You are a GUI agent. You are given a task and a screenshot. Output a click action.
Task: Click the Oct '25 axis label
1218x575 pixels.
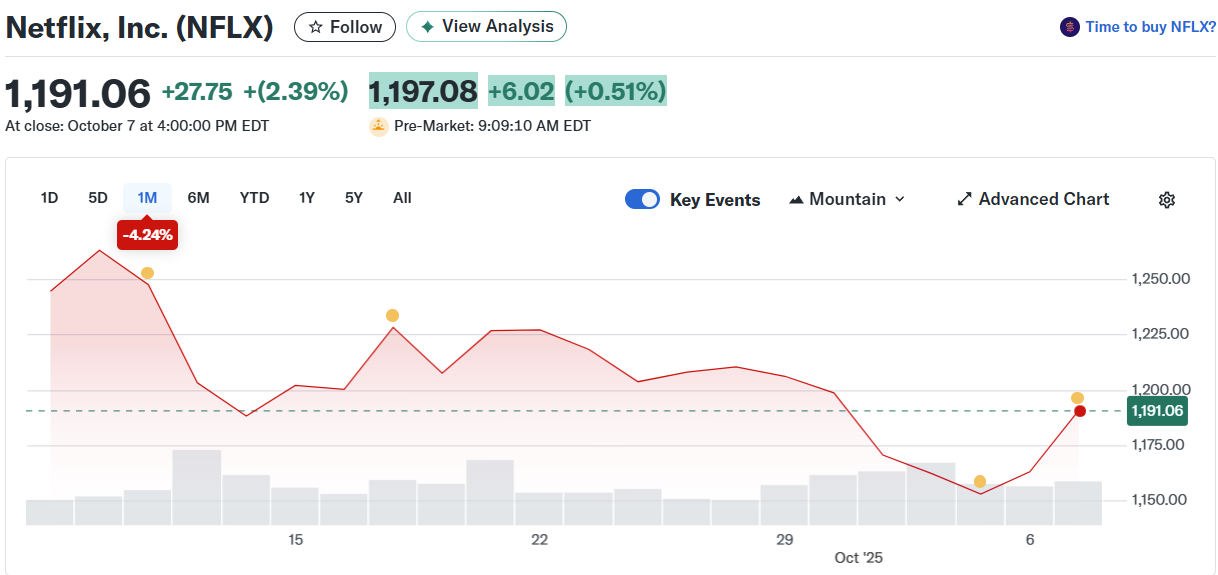click(859, 558)
